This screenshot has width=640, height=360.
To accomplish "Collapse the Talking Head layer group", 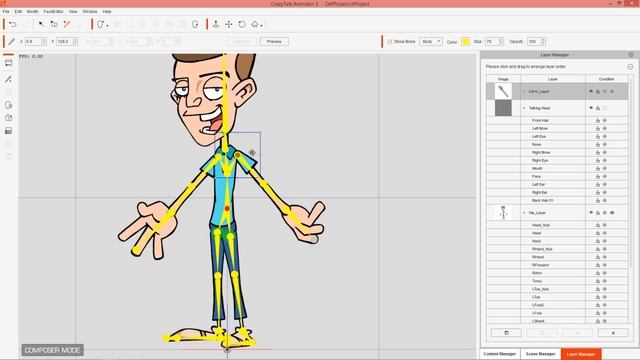I will (524, 108).
